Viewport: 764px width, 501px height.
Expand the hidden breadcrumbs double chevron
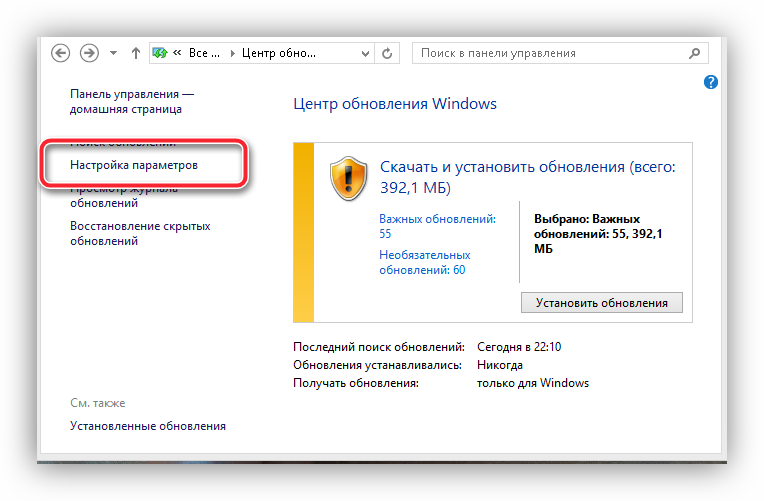(177, 52)
